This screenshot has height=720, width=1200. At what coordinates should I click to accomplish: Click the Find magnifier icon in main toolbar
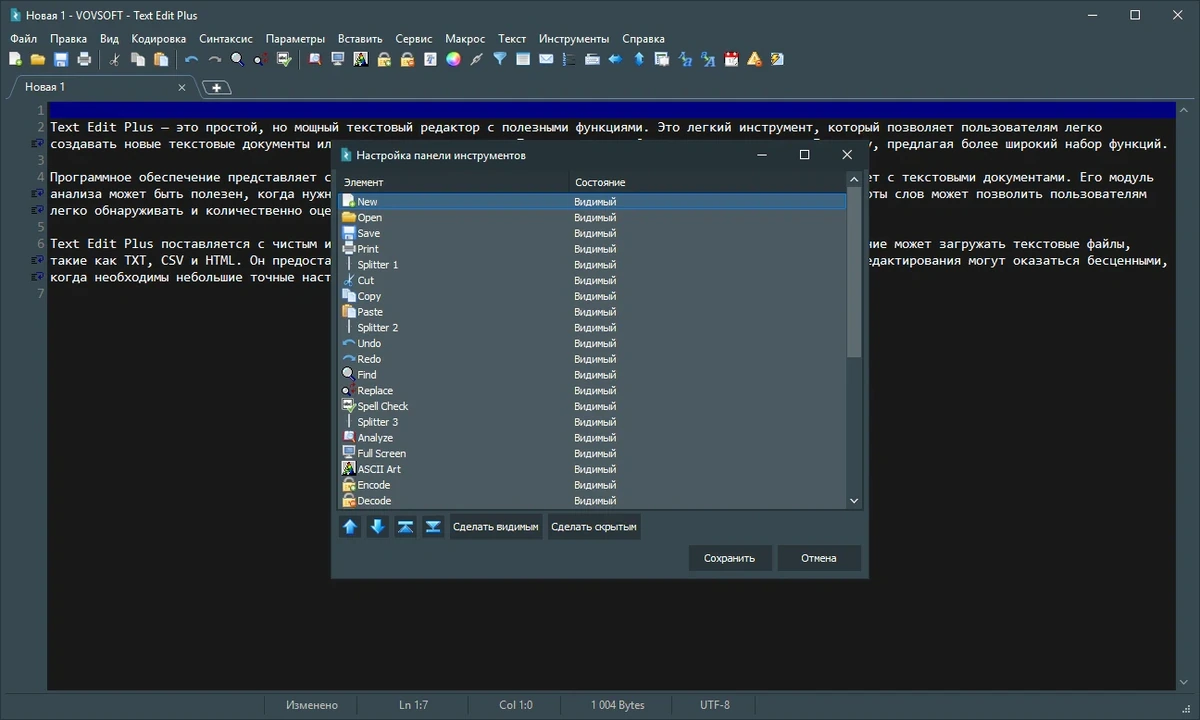click(237, 59)
